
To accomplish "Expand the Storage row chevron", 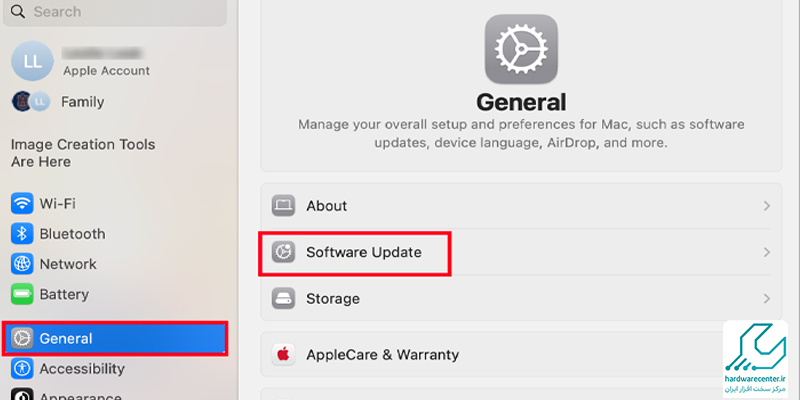I will 766,299.
